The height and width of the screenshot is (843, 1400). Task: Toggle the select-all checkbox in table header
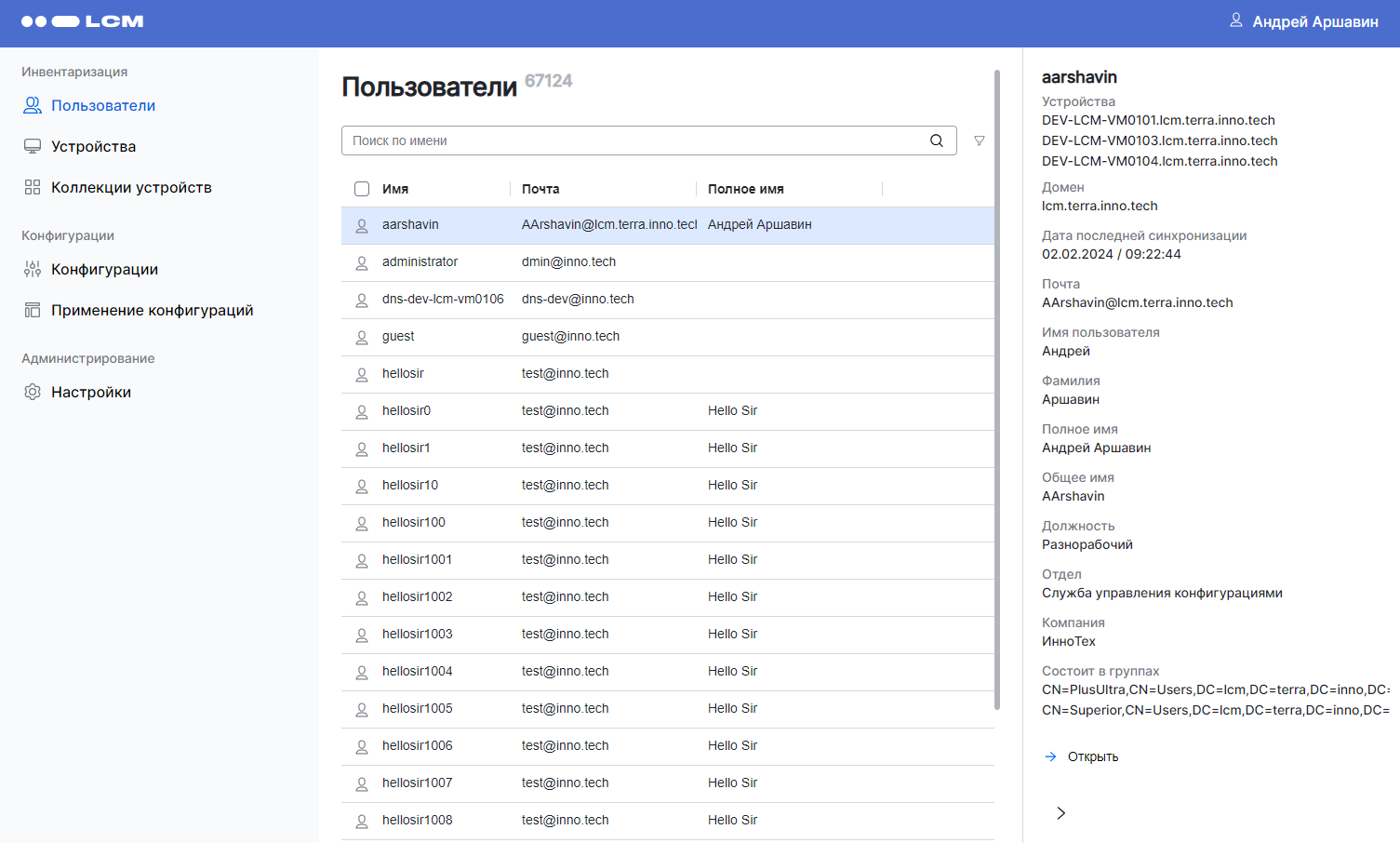pos(362,189)
